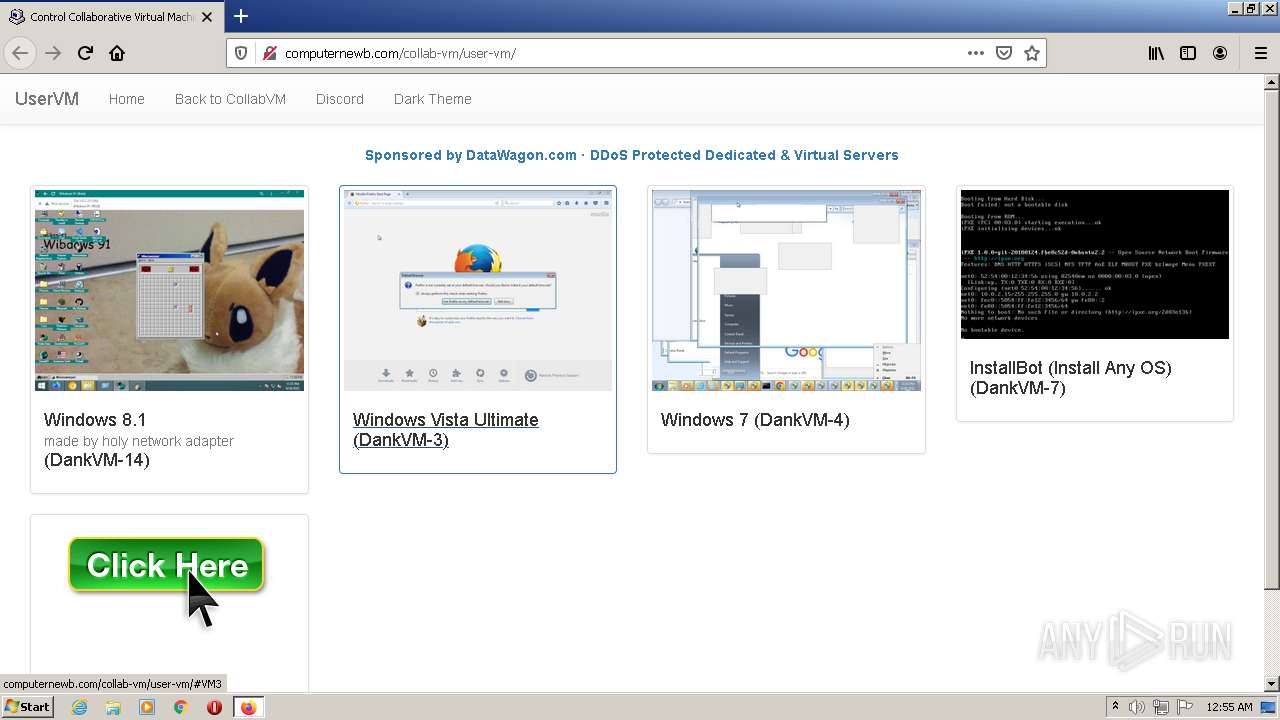Screen dimensions: 1280x720
Task: Open the Firefox hamburger menu
Action: coord(1260,53)
